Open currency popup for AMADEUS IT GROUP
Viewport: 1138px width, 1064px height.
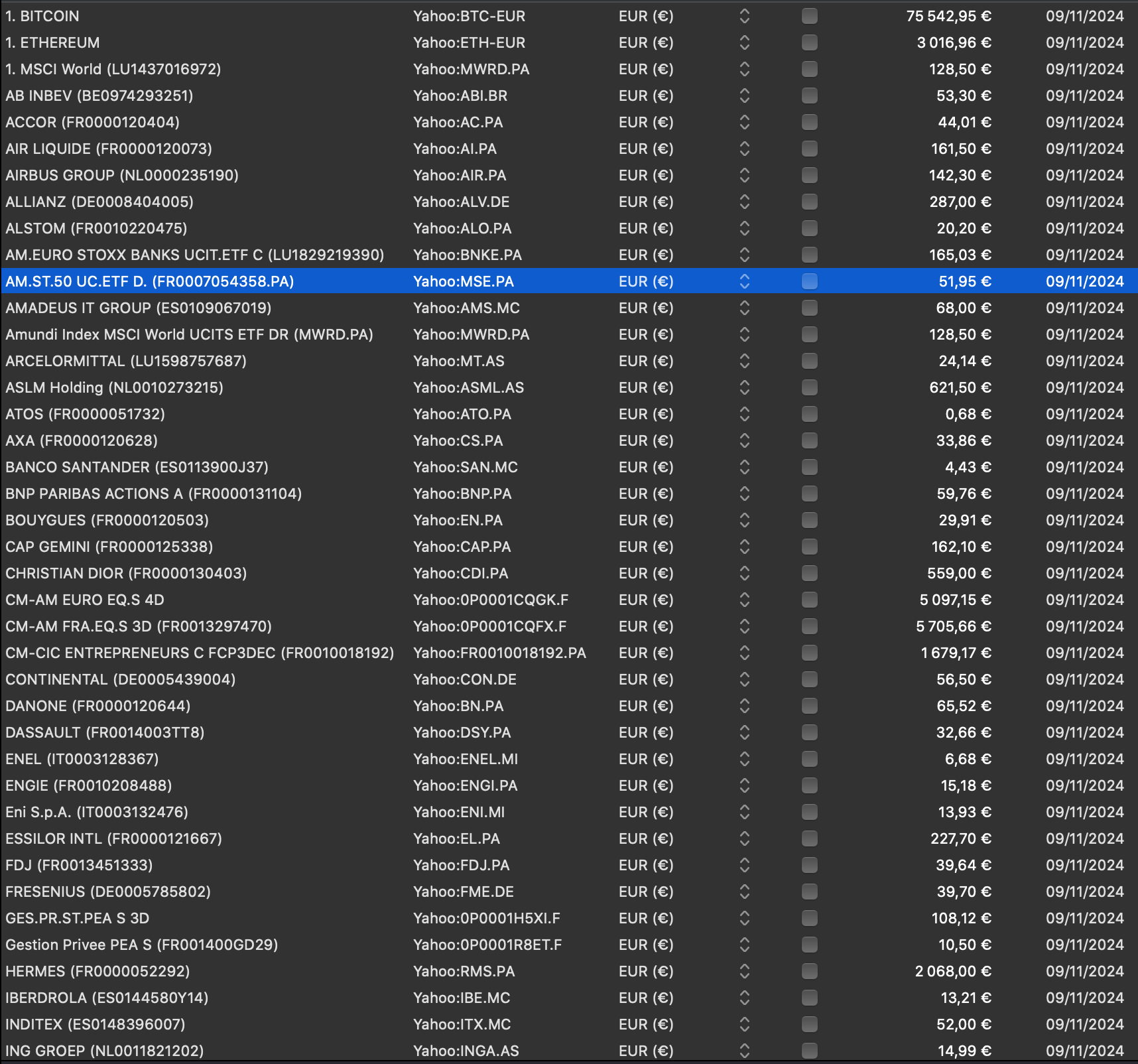[745, 308]
